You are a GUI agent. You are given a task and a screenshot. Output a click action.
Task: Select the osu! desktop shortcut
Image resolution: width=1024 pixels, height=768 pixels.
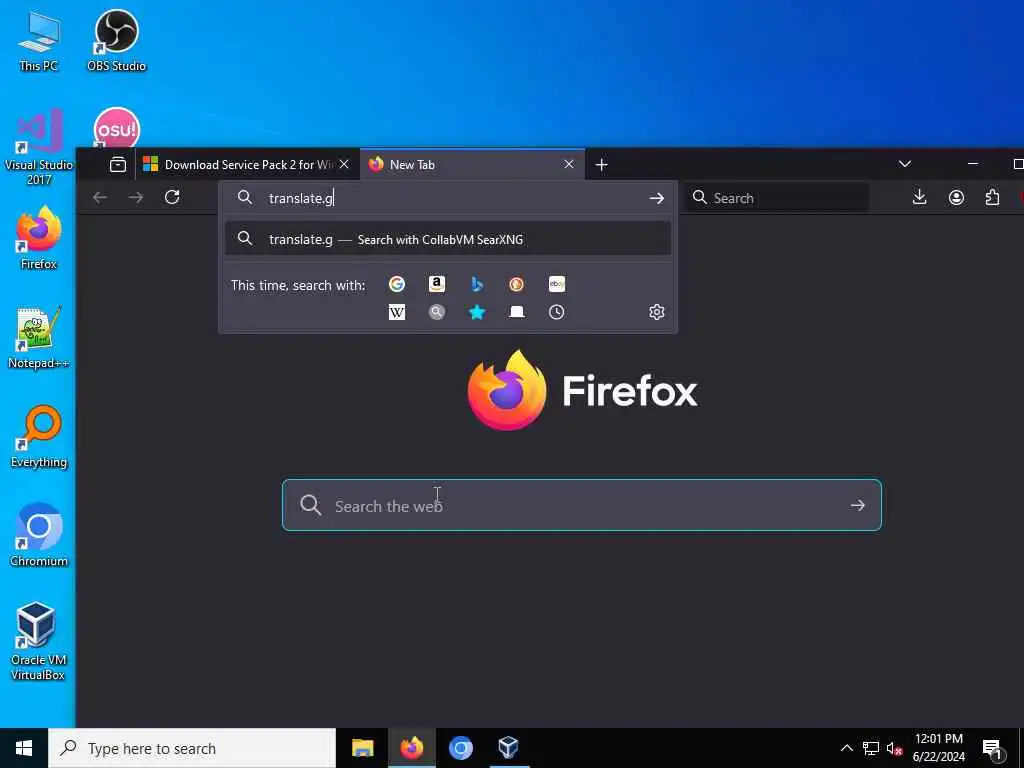[116, 128]
